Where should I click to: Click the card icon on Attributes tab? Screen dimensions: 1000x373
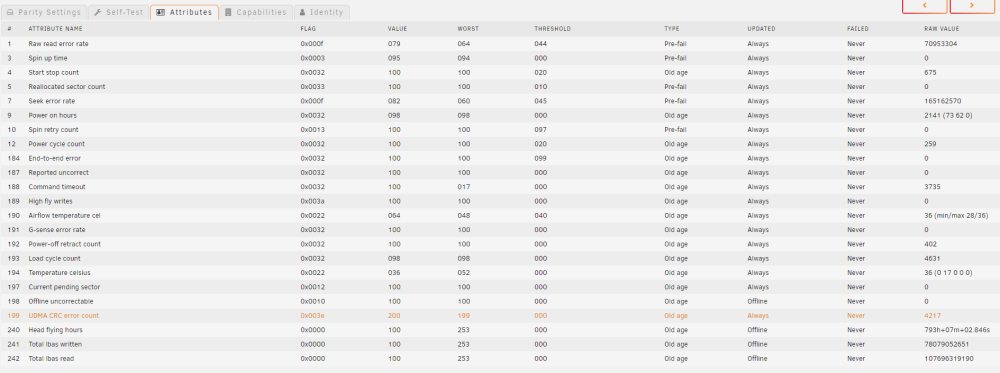pos(161,12)
